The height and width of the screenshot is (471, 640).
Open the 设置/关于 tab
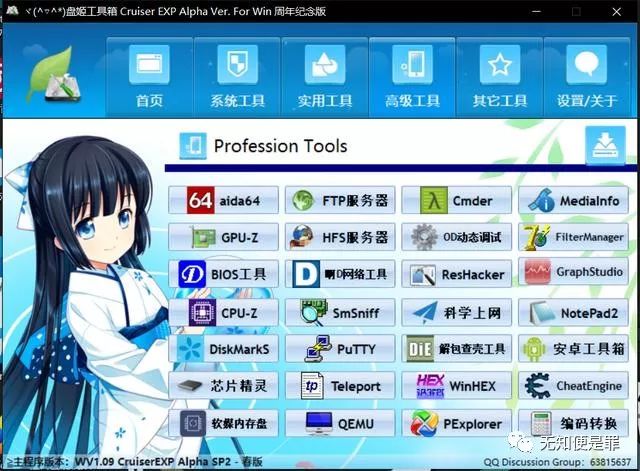tap(587, 77)
